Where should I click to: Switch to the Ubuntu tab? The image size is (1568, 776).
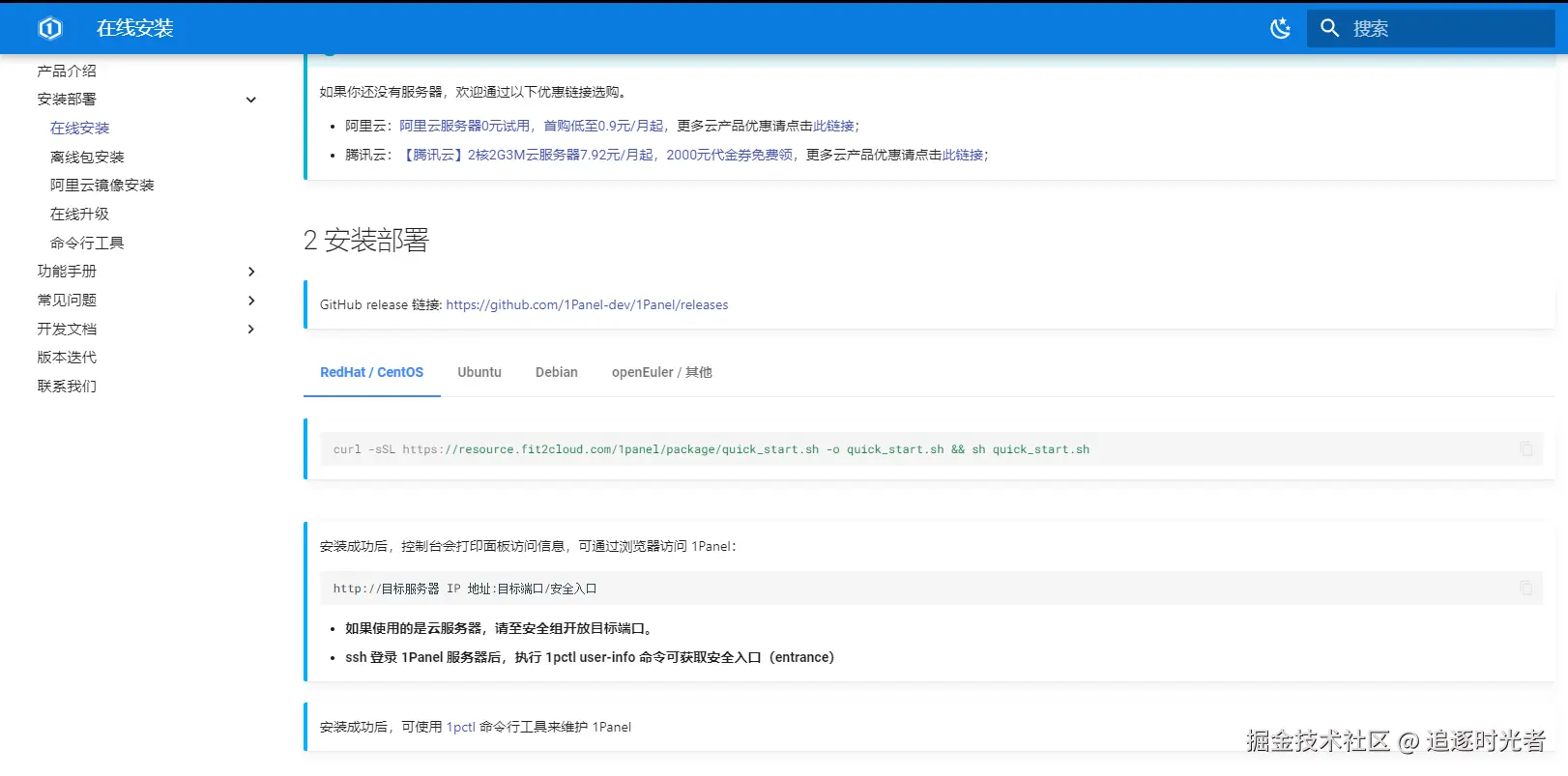pyautogui.click(x=479, y=372)
